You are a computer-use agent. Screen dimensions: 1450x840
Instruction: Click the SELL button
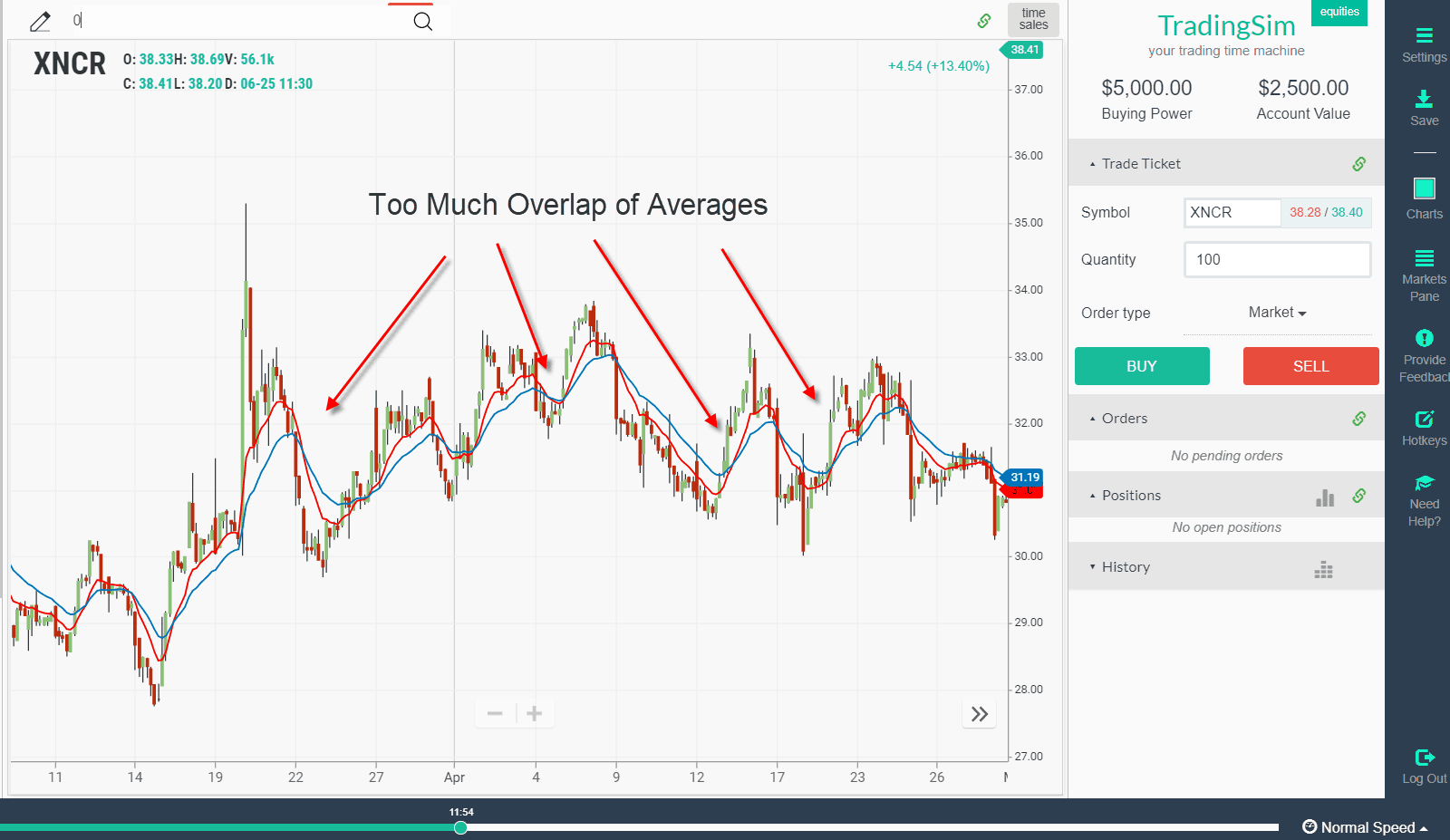(1310, 366)
